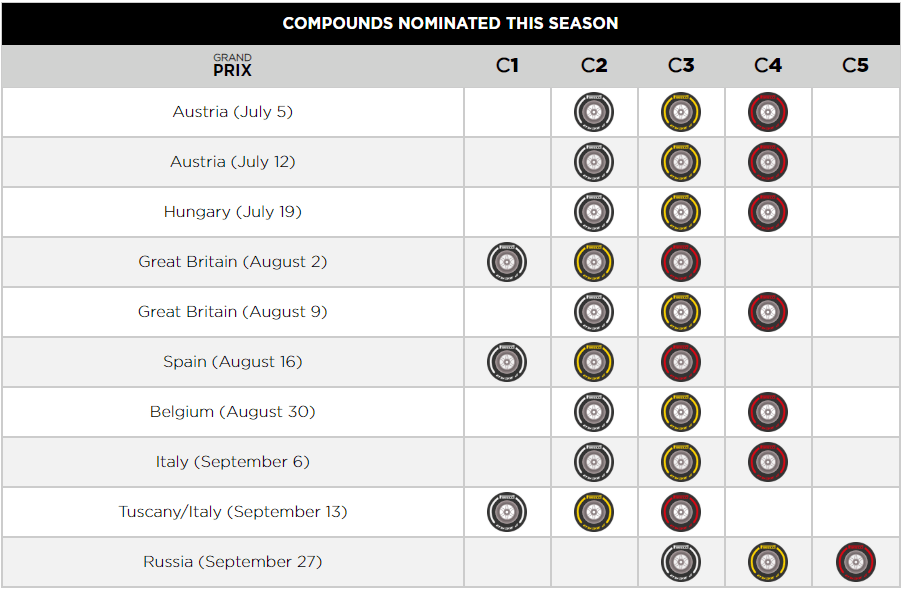Select the red C4 tyre for Hungary July 19
Image resolution: width=903 pixels, height=590 pixels.
coord(768,212)
